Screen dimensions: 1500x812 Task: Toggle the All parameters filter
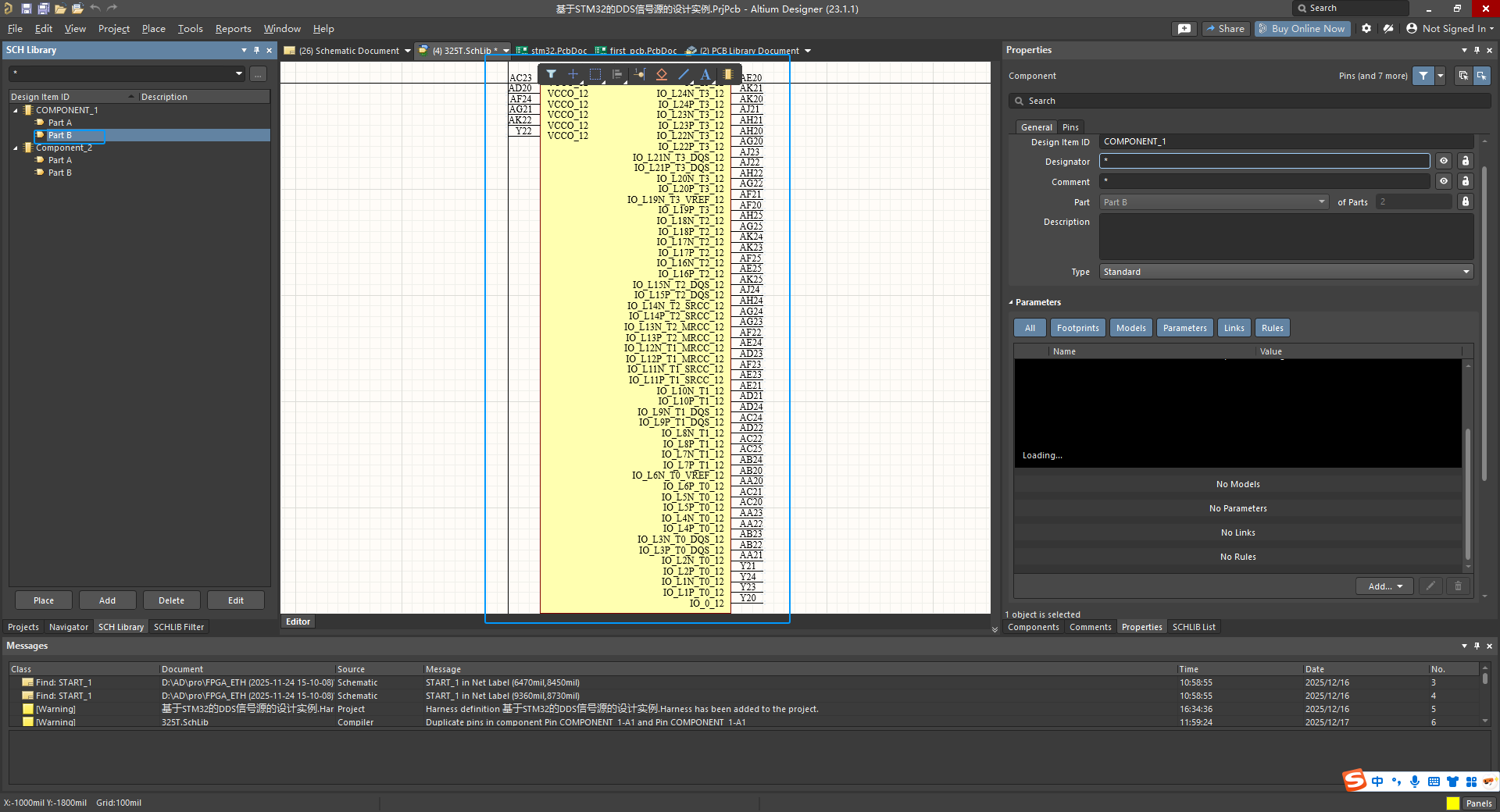click(x=1030, y=328)
